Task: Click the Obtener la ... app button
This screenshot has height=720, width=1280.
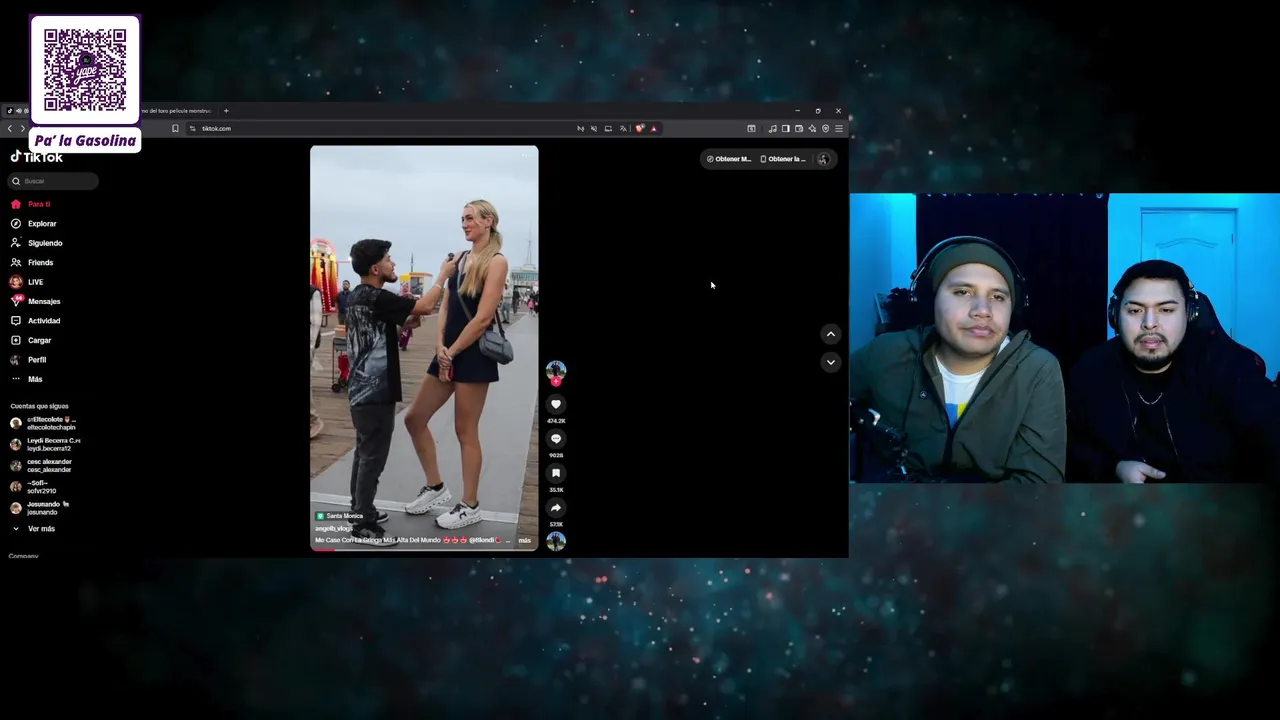Action: [x=783, y=159]
